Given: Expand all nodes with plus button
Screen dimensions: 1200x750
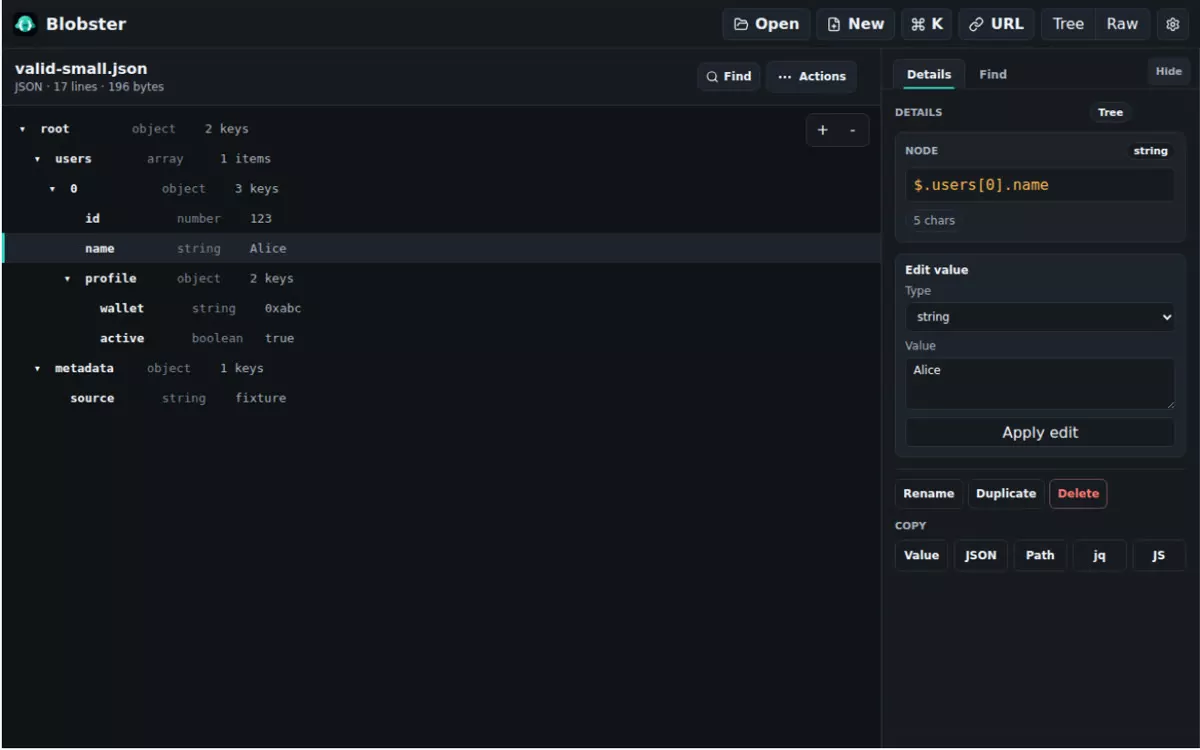Looking at the screenshot, I should (823, 130).
